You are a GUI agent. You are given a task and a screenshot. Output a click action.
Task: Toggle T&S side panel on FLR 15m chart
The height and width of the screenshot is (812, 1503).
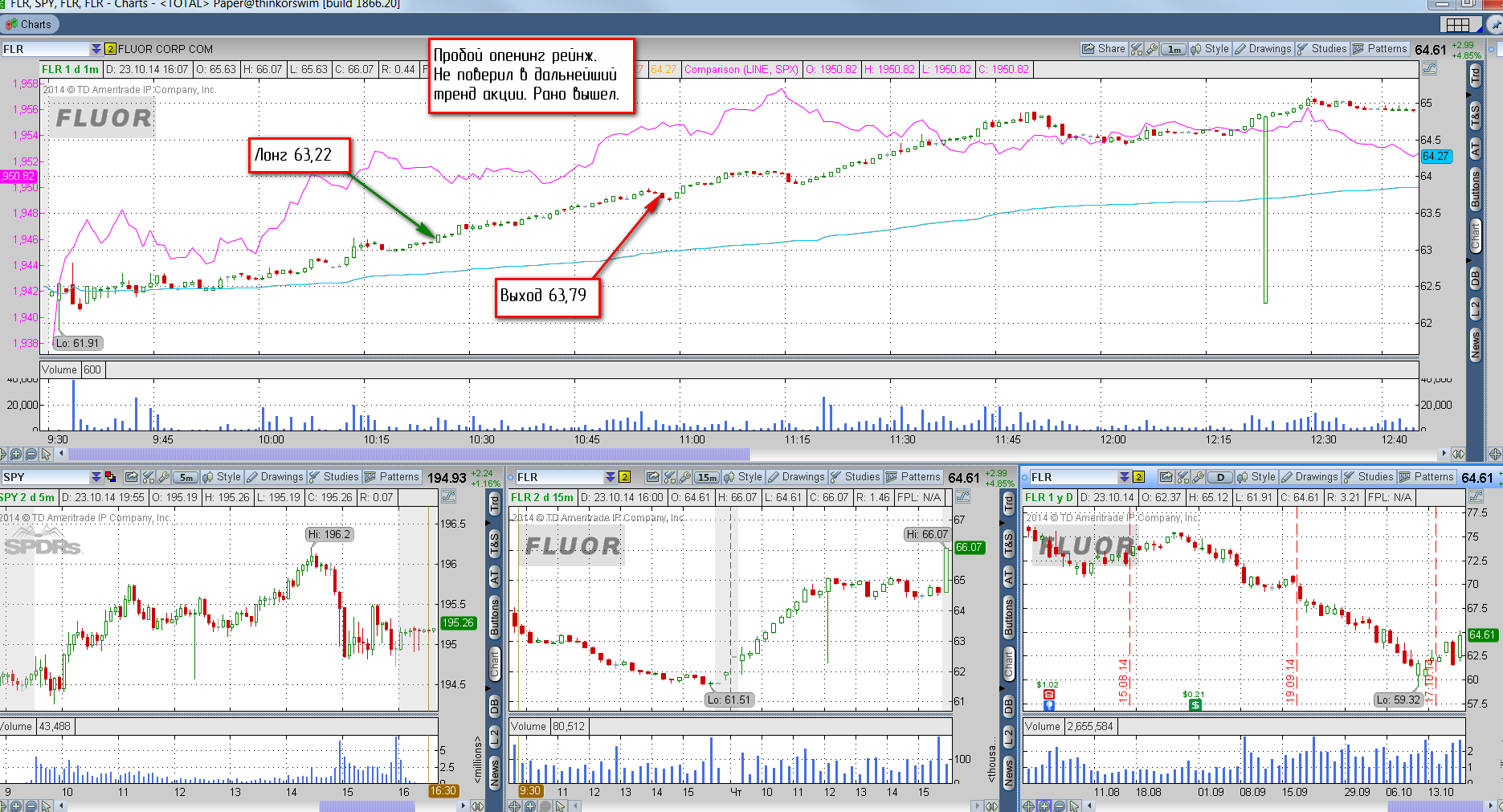coord(1009,544)
